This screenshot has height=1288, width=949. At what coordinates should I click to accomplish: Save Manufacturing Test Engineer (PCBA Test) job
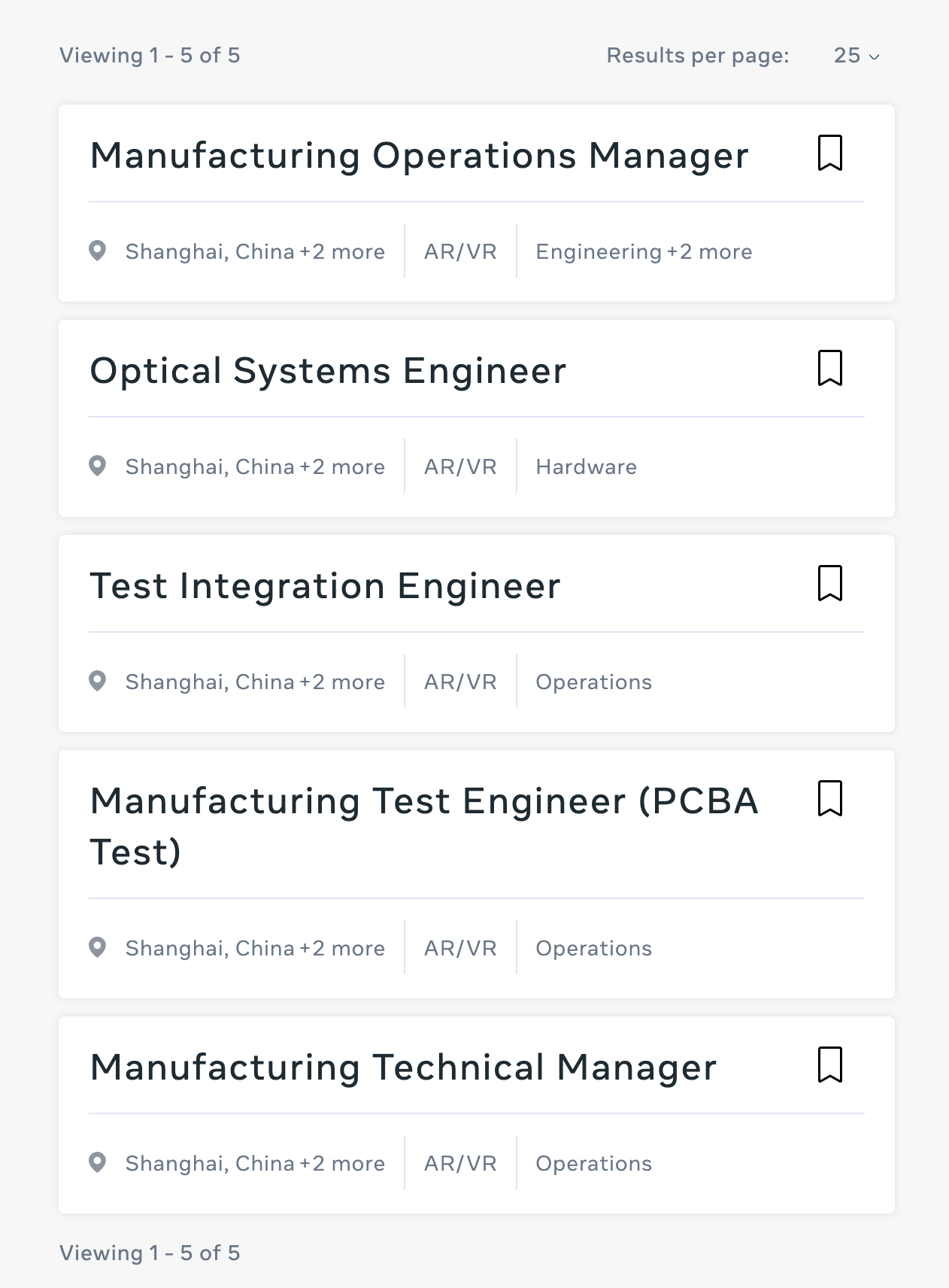pyautogui.click(x=829, y=798)
